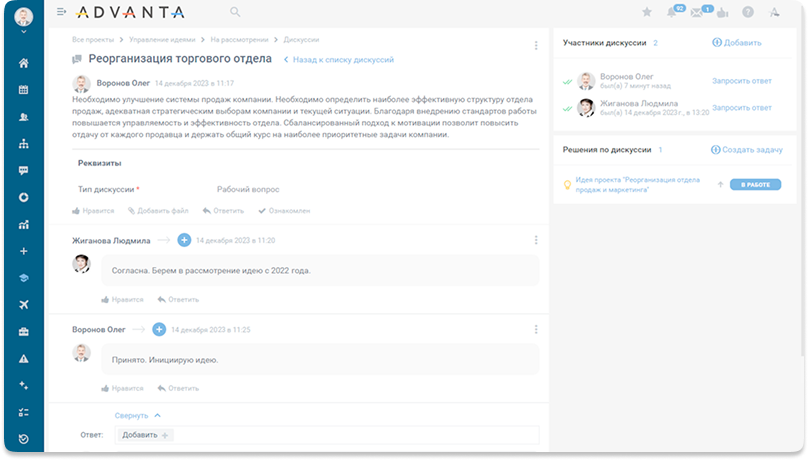This screenshot has width=808, height=460.
Task: Click the briefcase icon in sidebar
Action: point(24,331)
